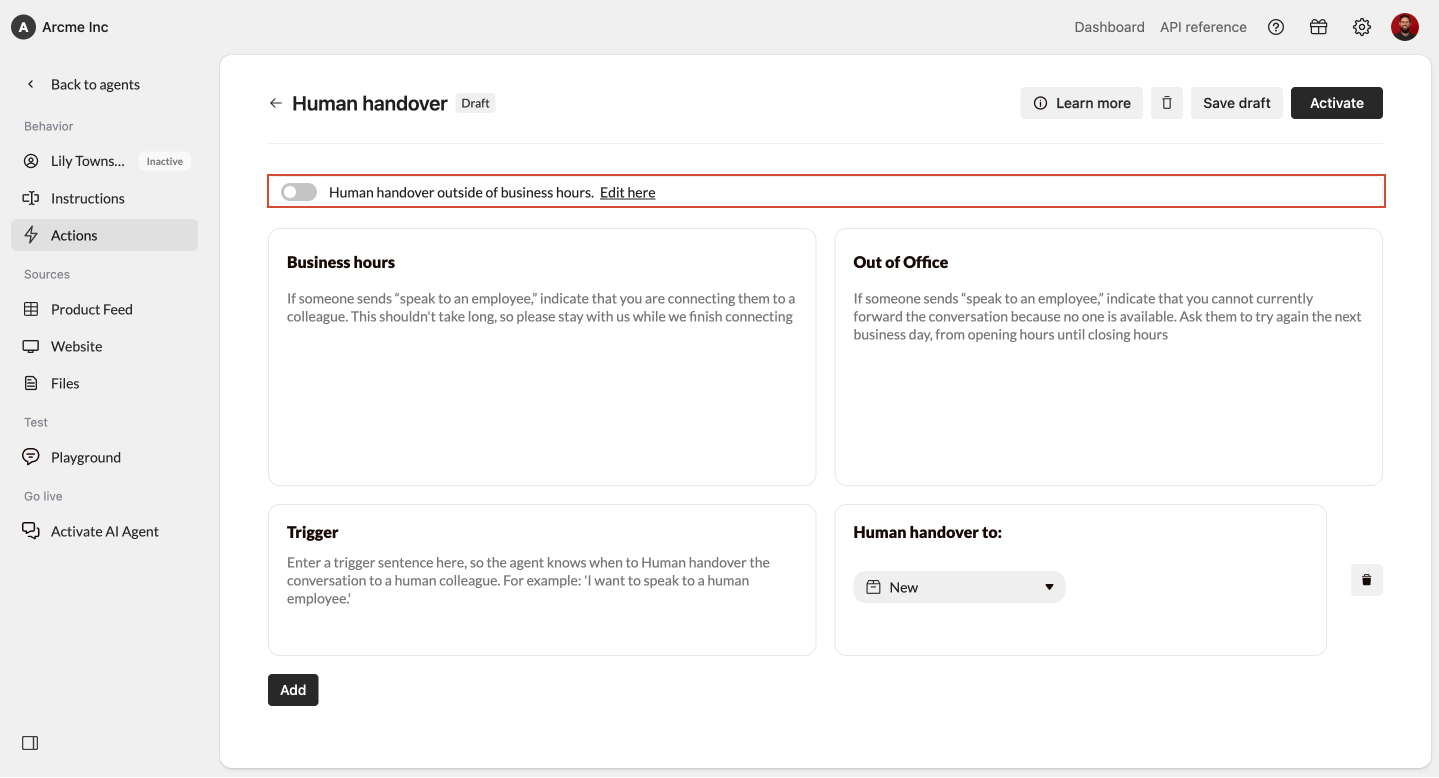This screenshot has width=1439, height=778.
Task: Click the Draft status badge
Action: coord(476,103)
